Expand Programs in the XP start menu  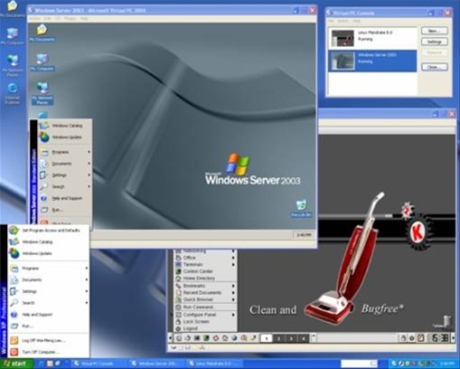point(48,268)
